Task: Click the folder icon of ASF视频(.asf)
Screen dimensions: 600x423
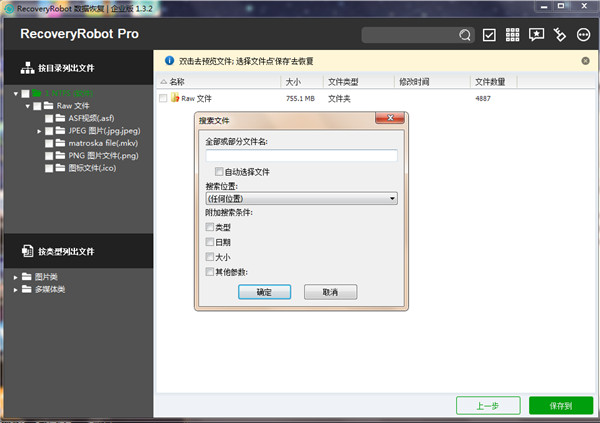Action: click(x=60, y=118)
